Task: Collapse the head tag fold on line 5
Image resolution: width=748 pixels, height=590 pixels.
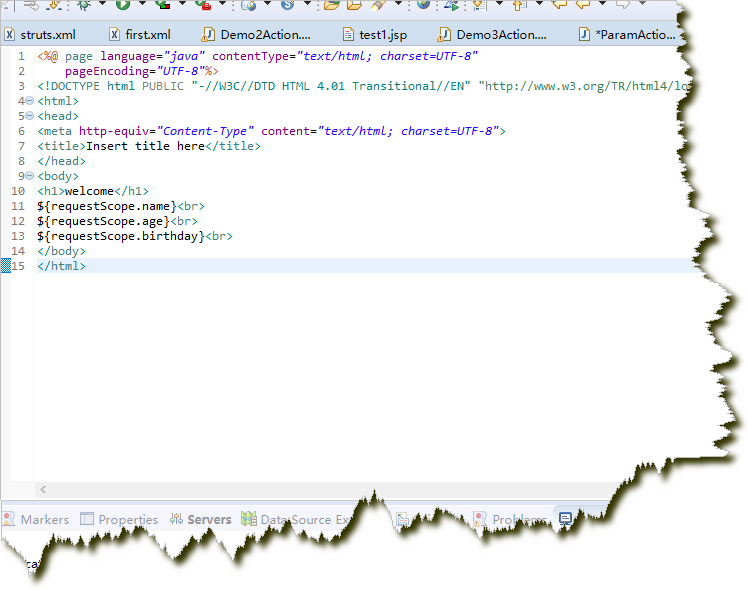Action: [x=30, y=115]
